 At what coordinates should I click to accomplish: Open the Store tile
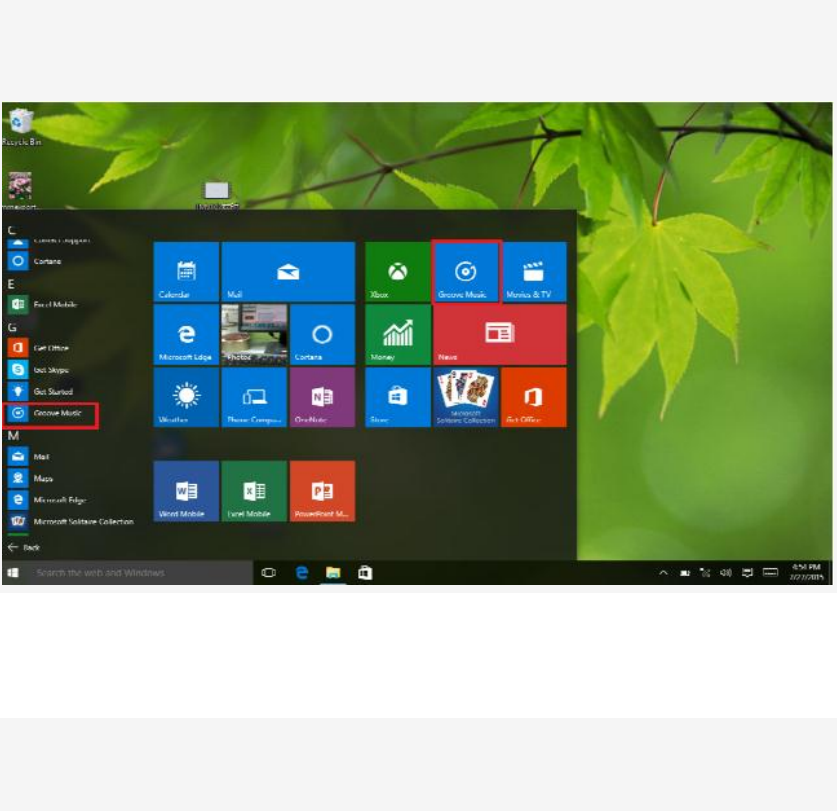398,397
